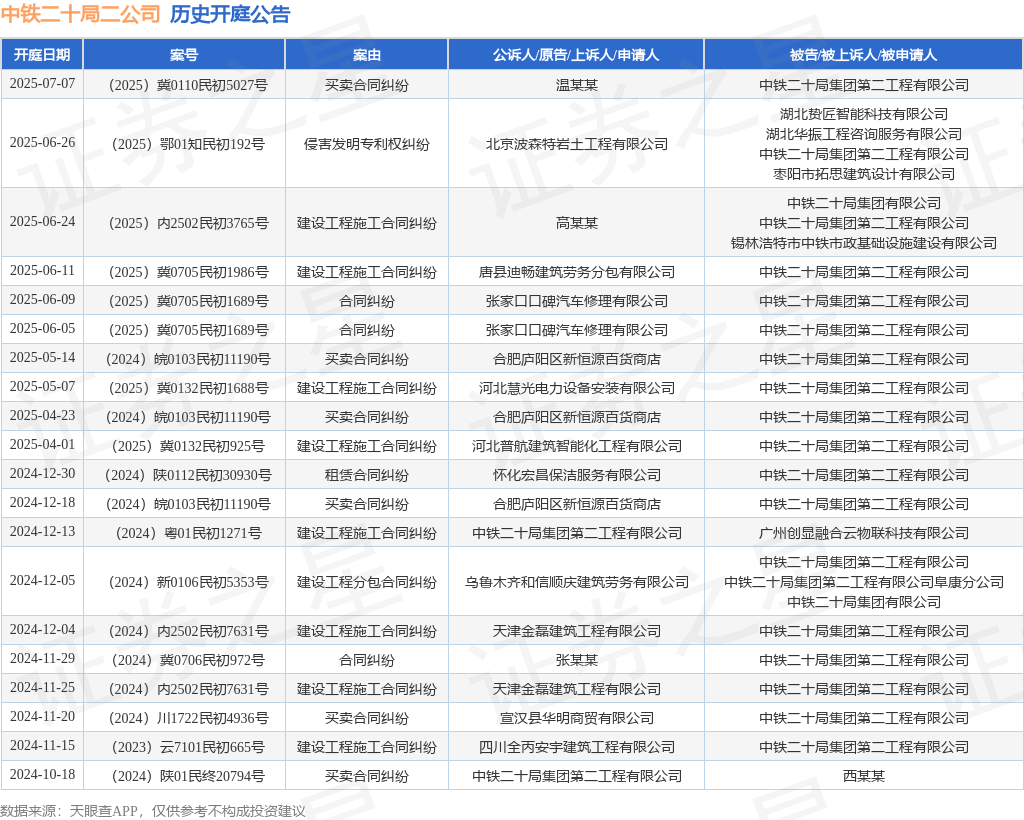
Task: Select case number '（2025）冀0110民初5027号'
Action: tap(184, 86)
